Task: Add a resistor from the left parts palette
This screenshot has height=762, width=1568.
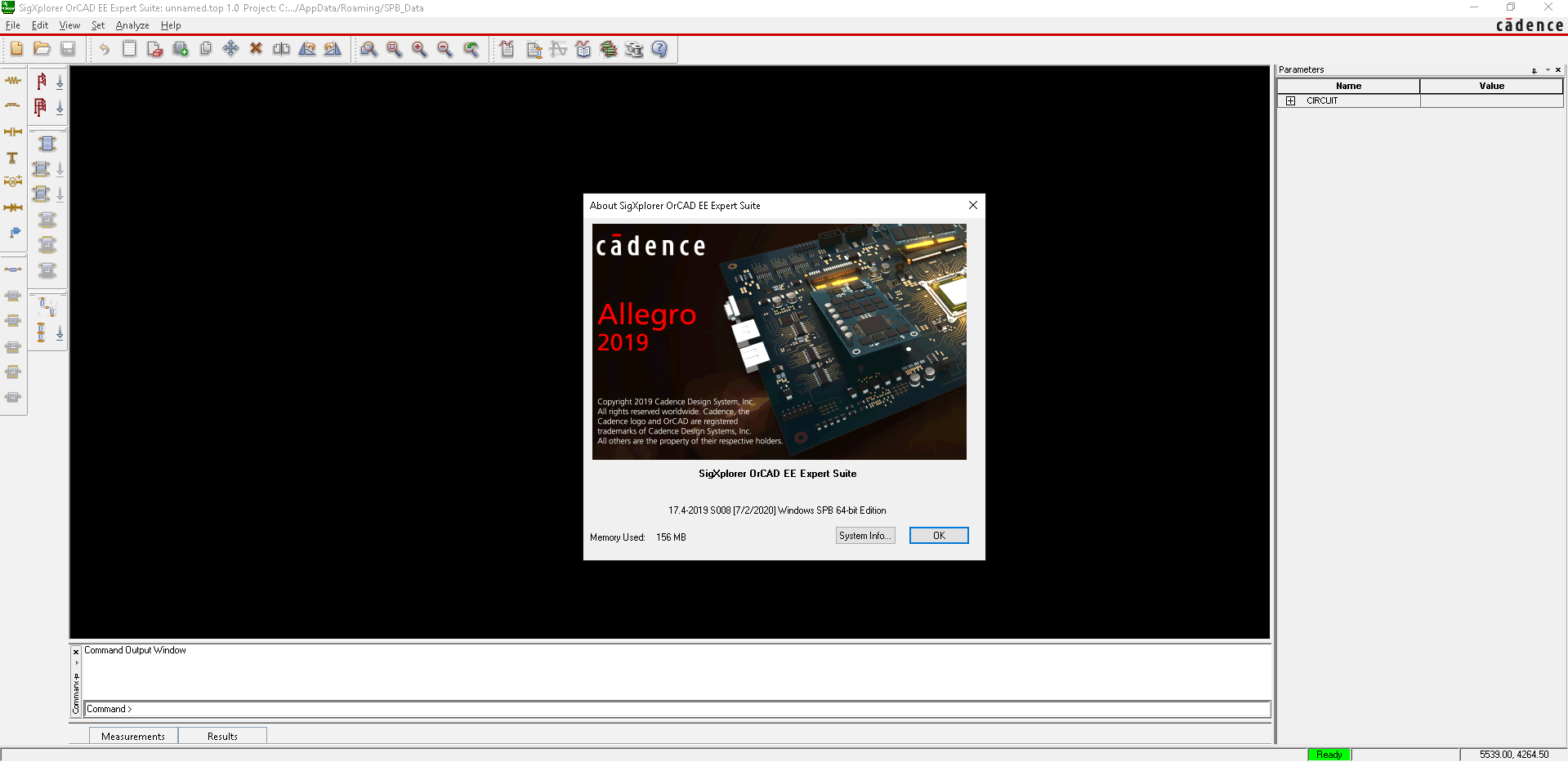Action: click(13, 81)
